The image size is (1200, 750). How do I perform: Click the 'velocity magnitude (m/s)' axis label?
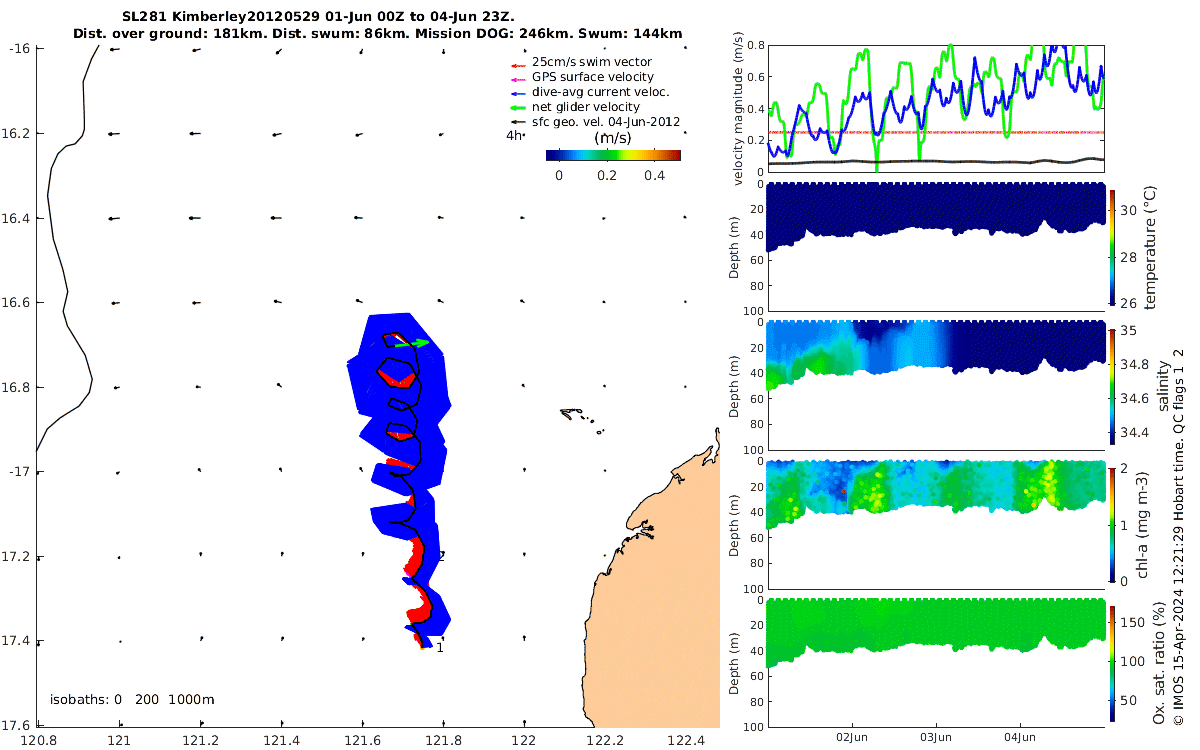pos(739,109)
